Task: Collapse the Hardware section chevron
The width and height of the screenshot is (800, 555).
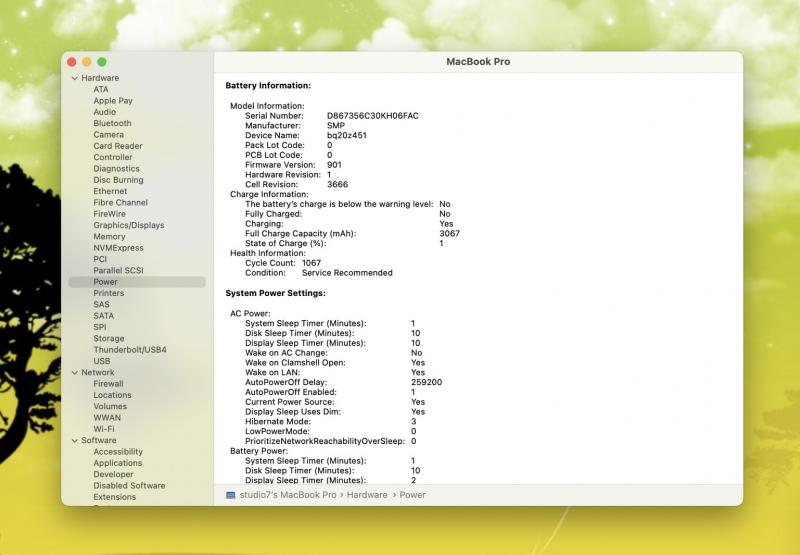Action: (75, 78)
